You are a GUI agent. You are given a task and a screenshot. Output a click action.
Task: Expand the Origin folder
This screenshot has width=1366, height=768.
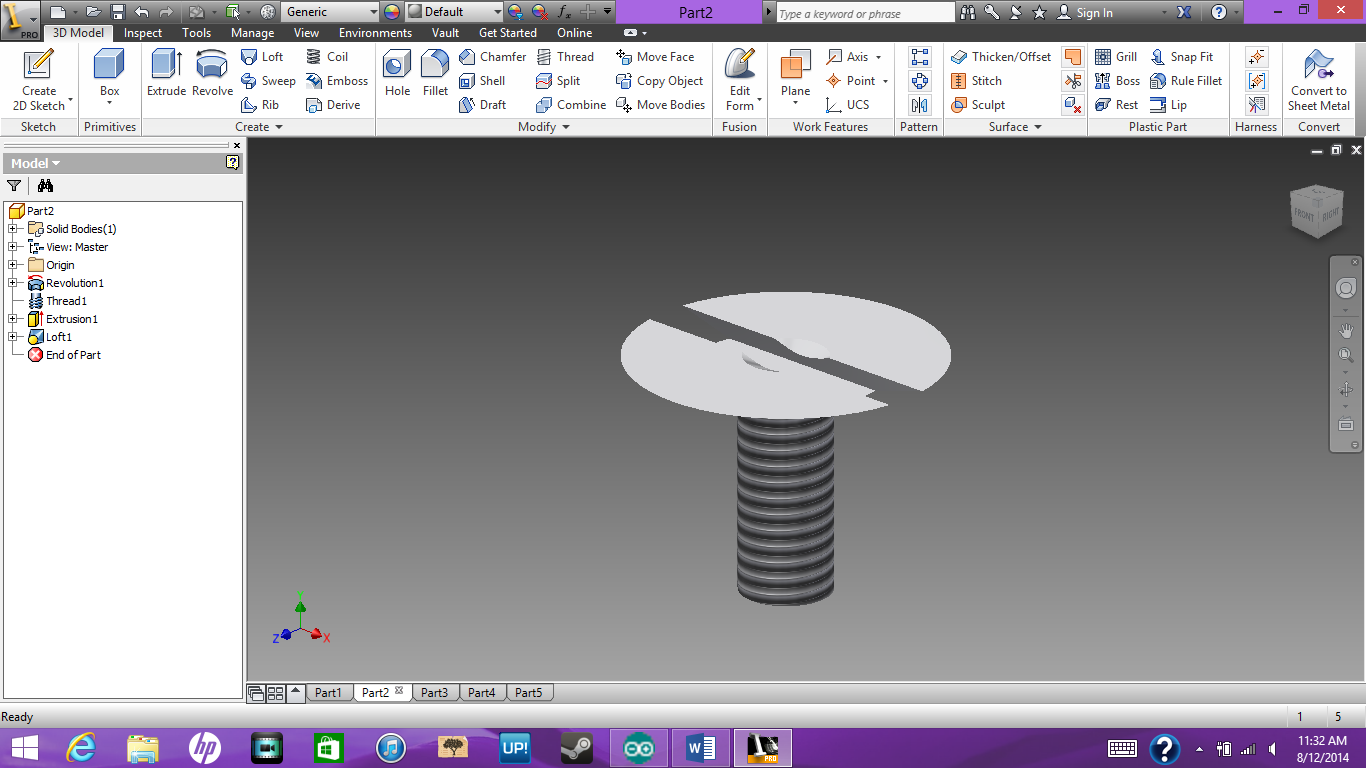click(x=13, y=265)
